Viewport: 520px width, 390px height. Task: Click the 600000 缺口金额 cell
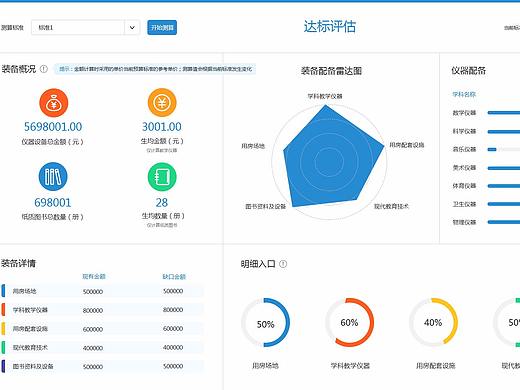(x=173, y=329)
